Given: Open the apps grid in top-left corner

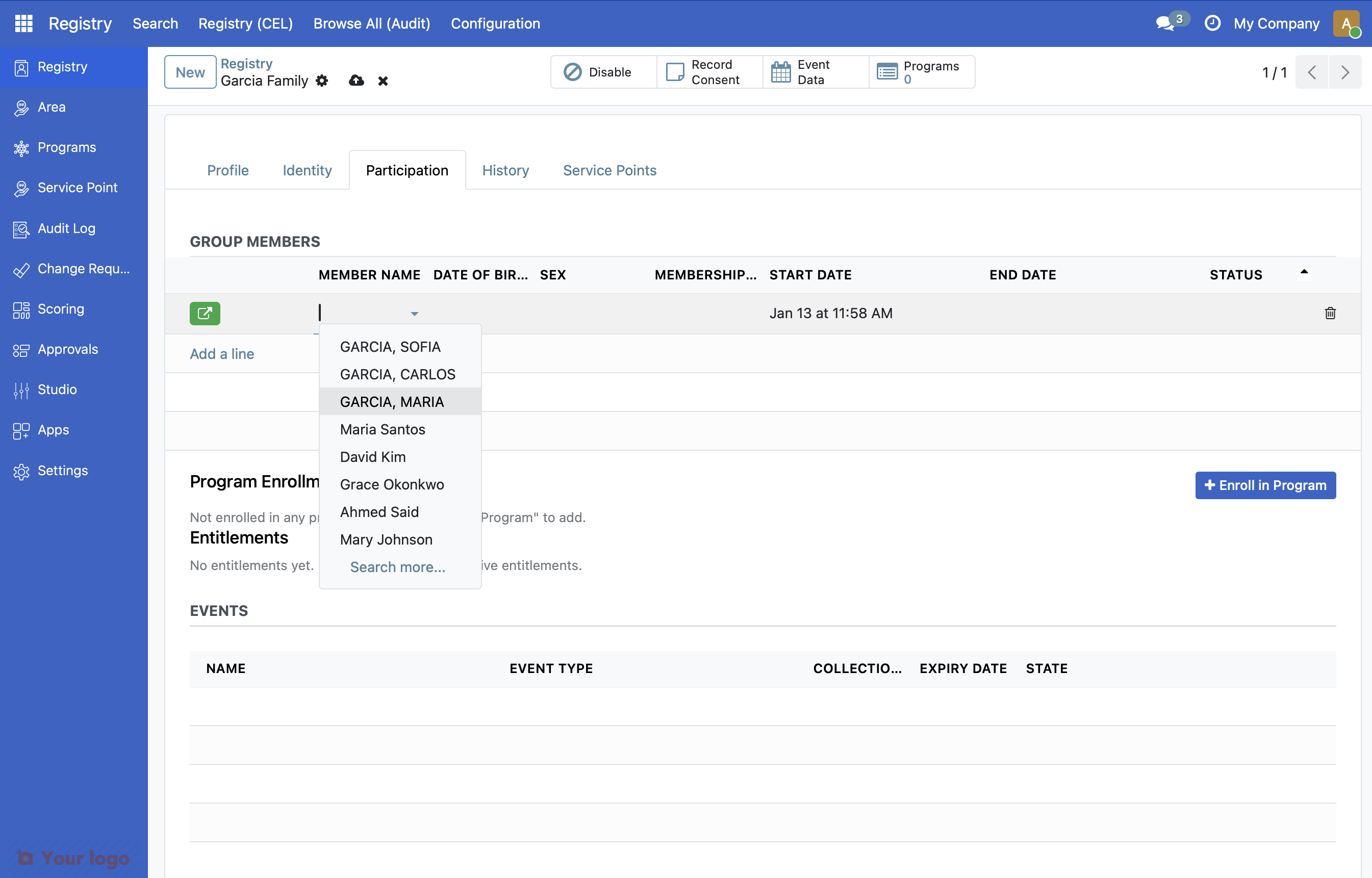Looking at the screenshot, I should (23, 23).
